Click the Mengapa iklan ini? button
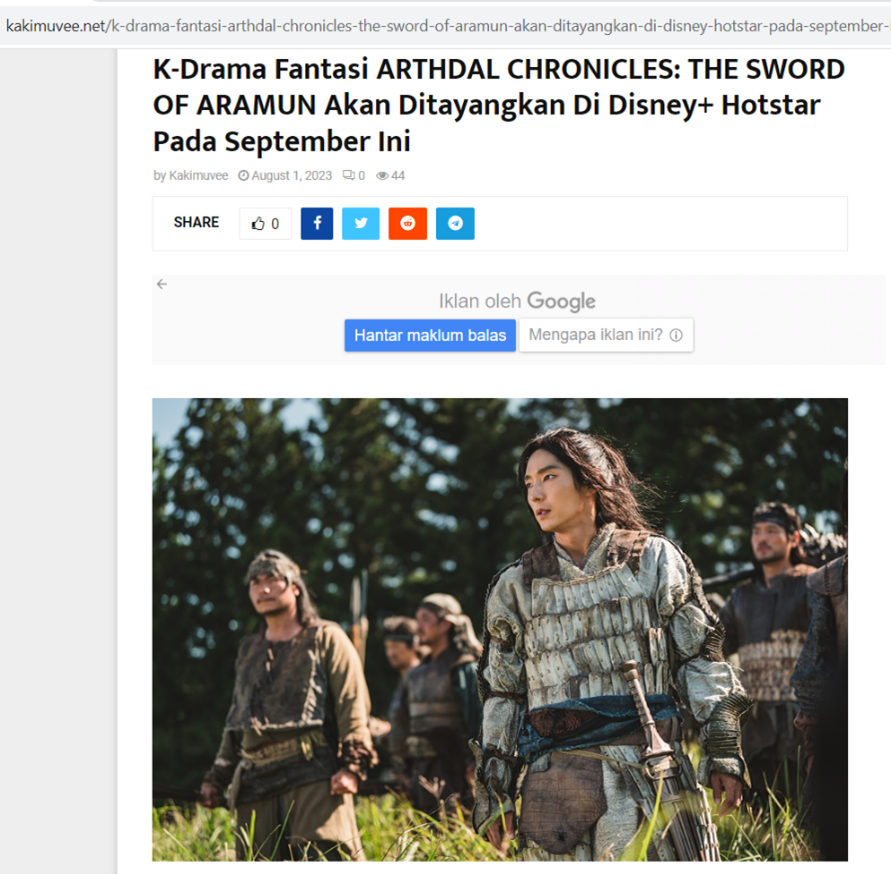 pyautogui.click(x=606, y=335)
